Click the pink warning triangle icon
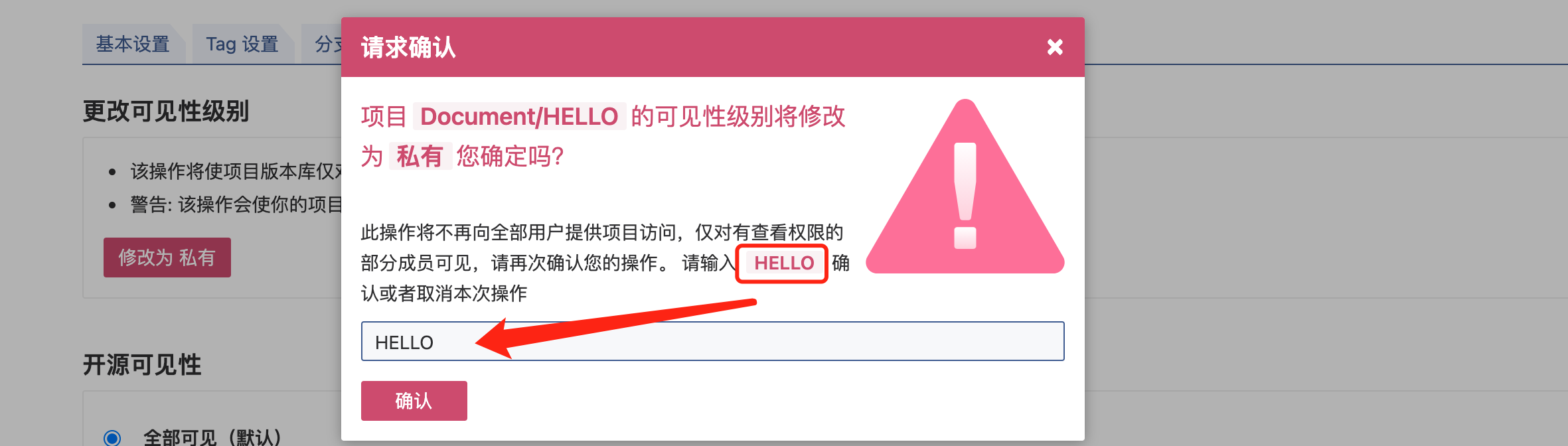Viewport: 1568px width, 446px height. point(965,187)
